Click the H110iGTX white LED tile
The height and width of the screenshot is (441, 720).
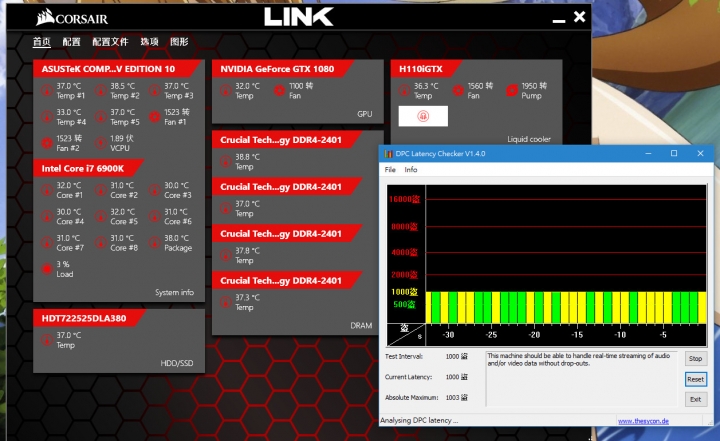coord(423,116)
